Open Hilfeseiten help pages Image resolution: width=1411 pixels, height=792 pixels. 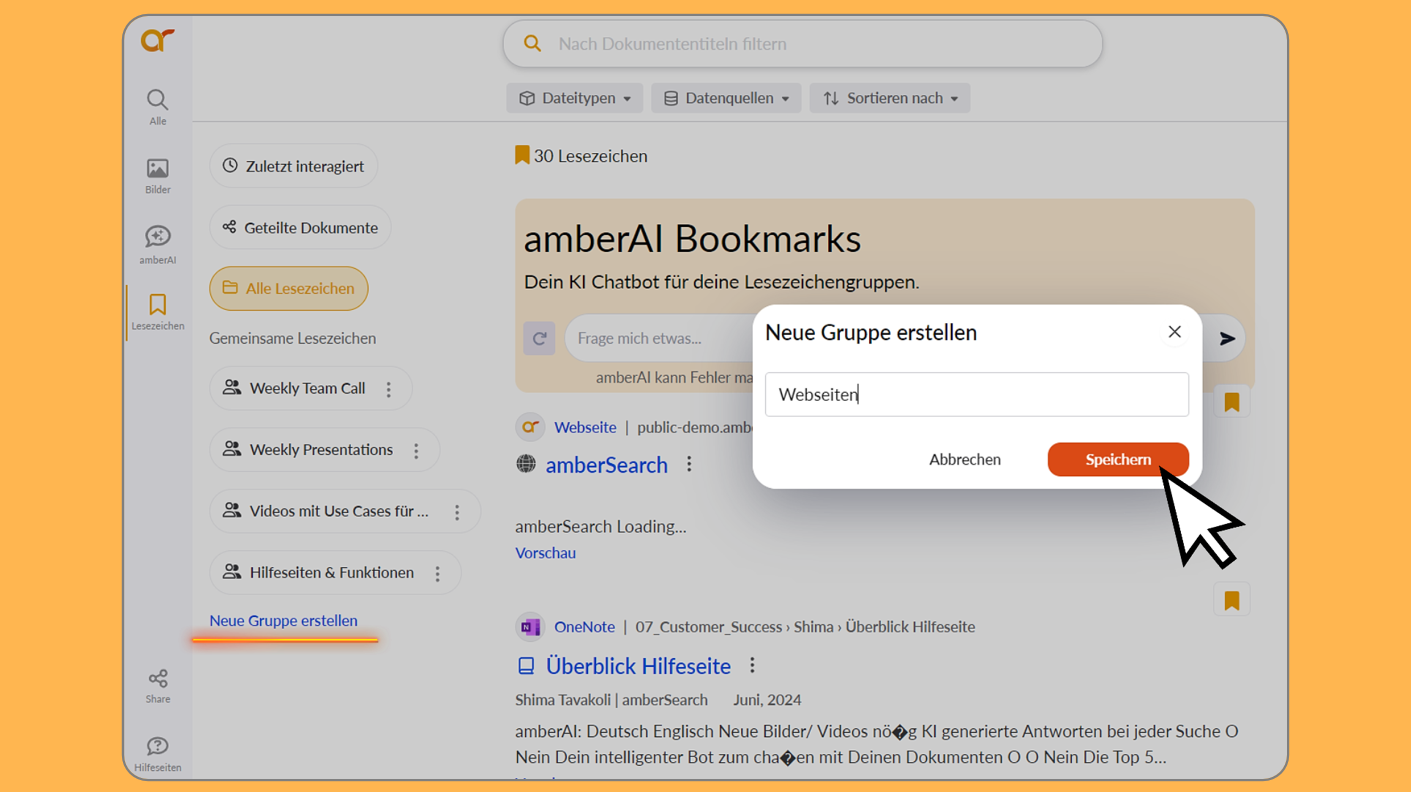coord(157,754)
